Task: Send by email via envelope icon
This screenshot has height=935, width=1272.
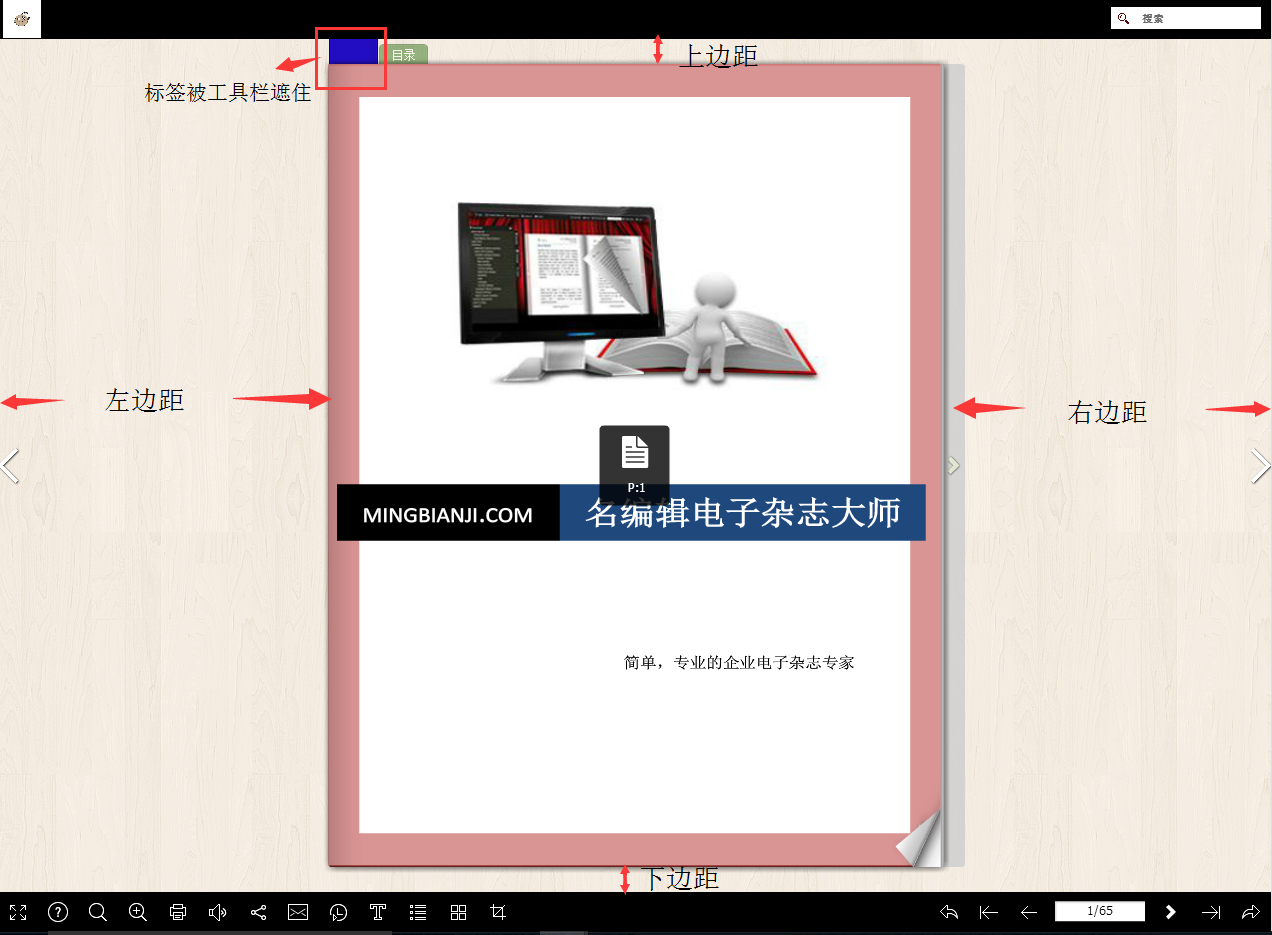Action: [298, 912]
